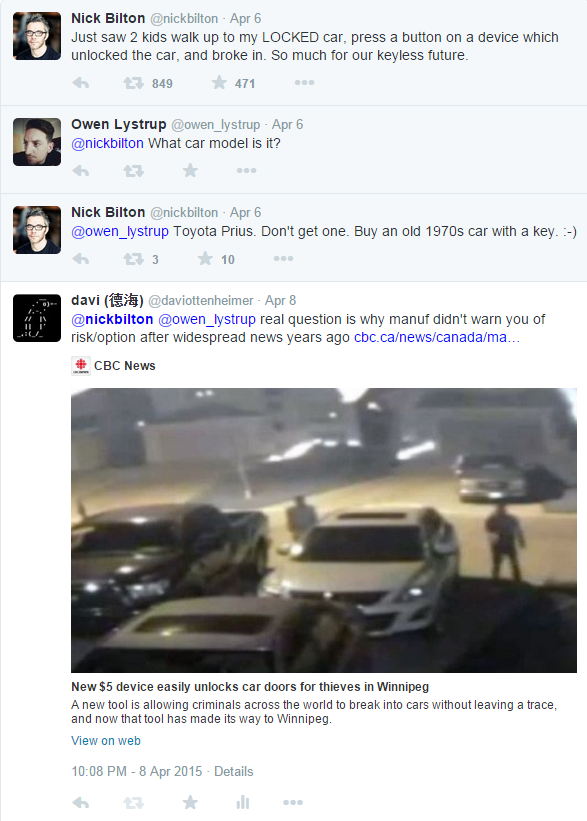Viewport: 587px width, 821px height.
Task: Reply to Nick Bilton's LOCKED car tweet
Action: 81,83
